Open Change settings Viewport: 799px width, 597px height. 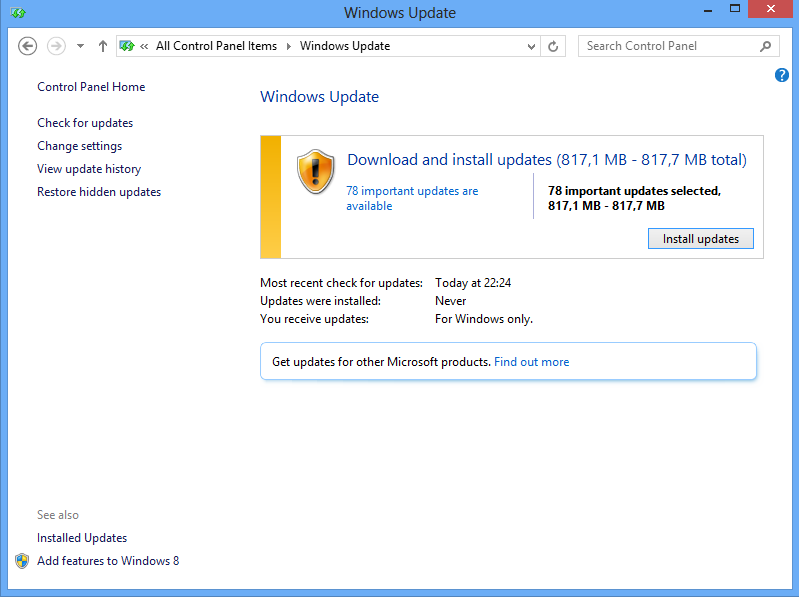pyautogui.click(x=79, y=146)
